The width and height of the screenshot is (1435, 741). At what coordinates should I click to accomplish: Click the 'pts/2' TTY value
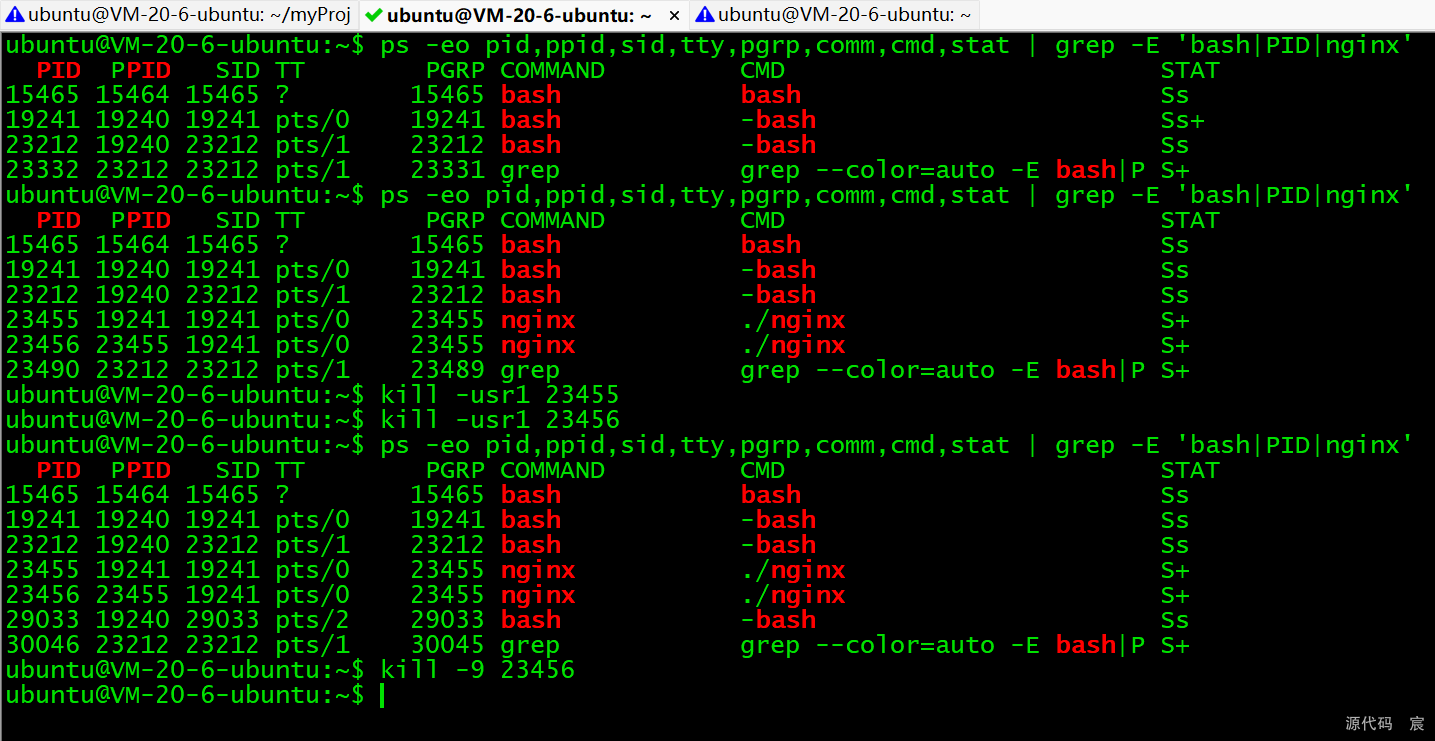(x=313, y=620)
